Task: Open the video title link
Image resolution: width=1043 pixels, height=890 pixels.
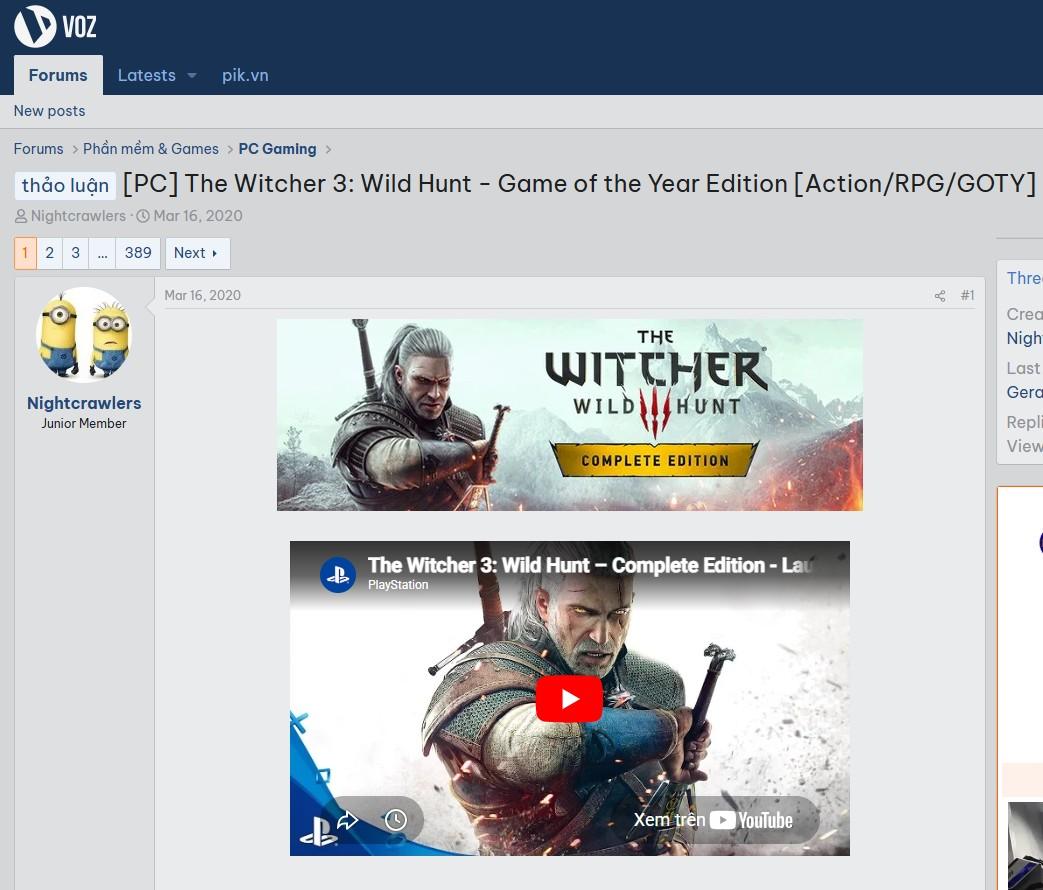Action: pyautogui.click(x=589, y=565)
